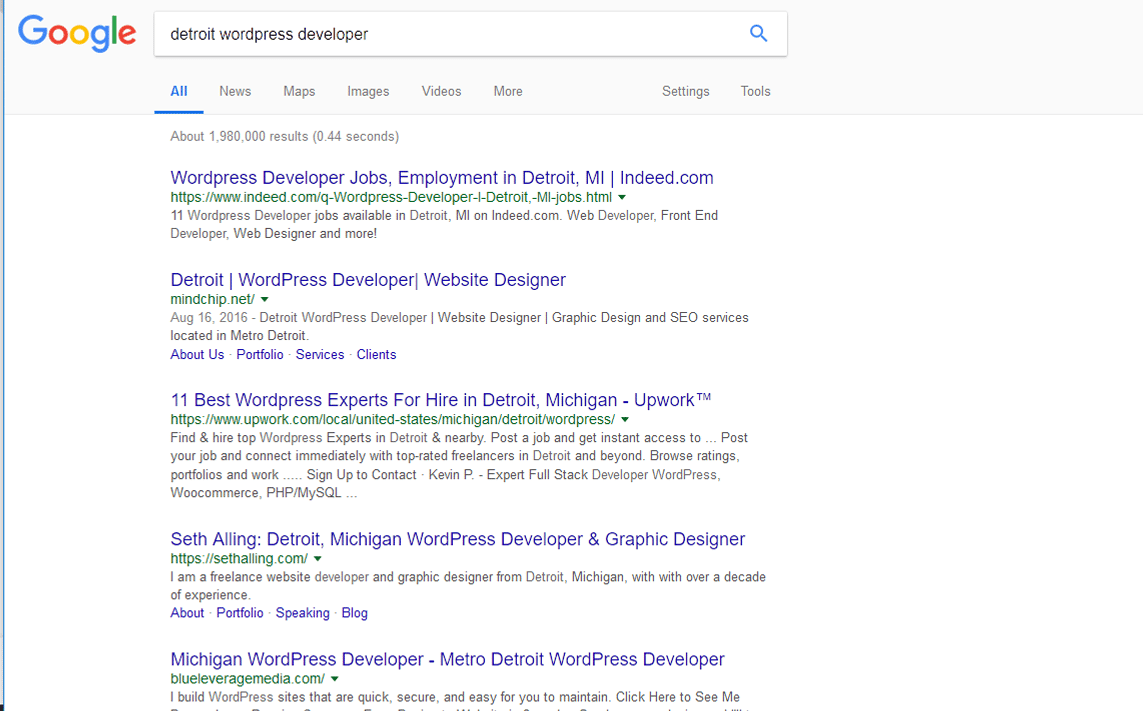Open the Indeed Wordpress Developer Jobs result
The image size is (1143, 711).
(442, 178)
